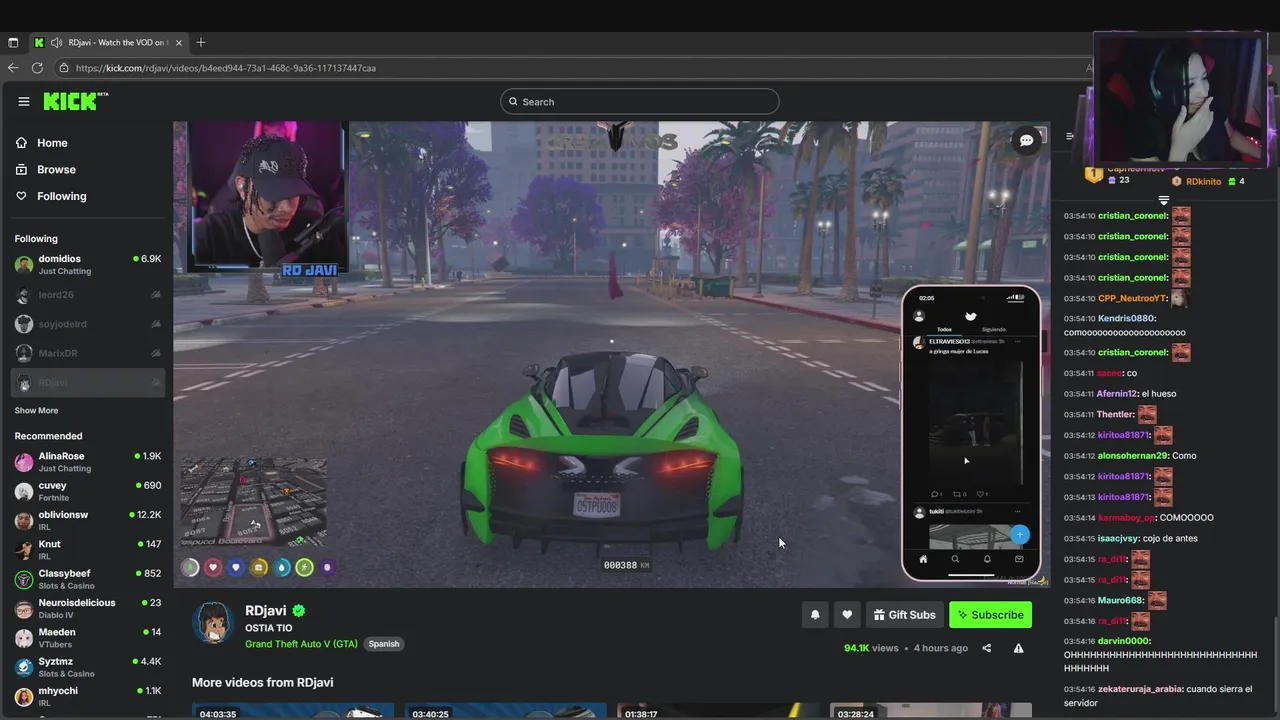Click the browser address bar URL
Image resolution: width=1280 pixels, height=720 pixels.
click(225, 68)
